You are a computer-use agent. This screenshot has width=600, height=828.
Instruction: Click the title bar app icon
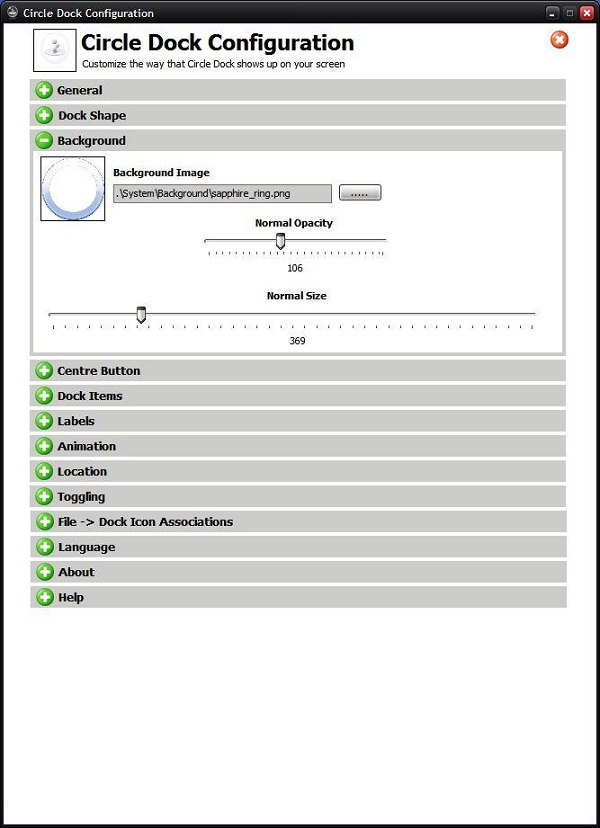pos(13,13)
